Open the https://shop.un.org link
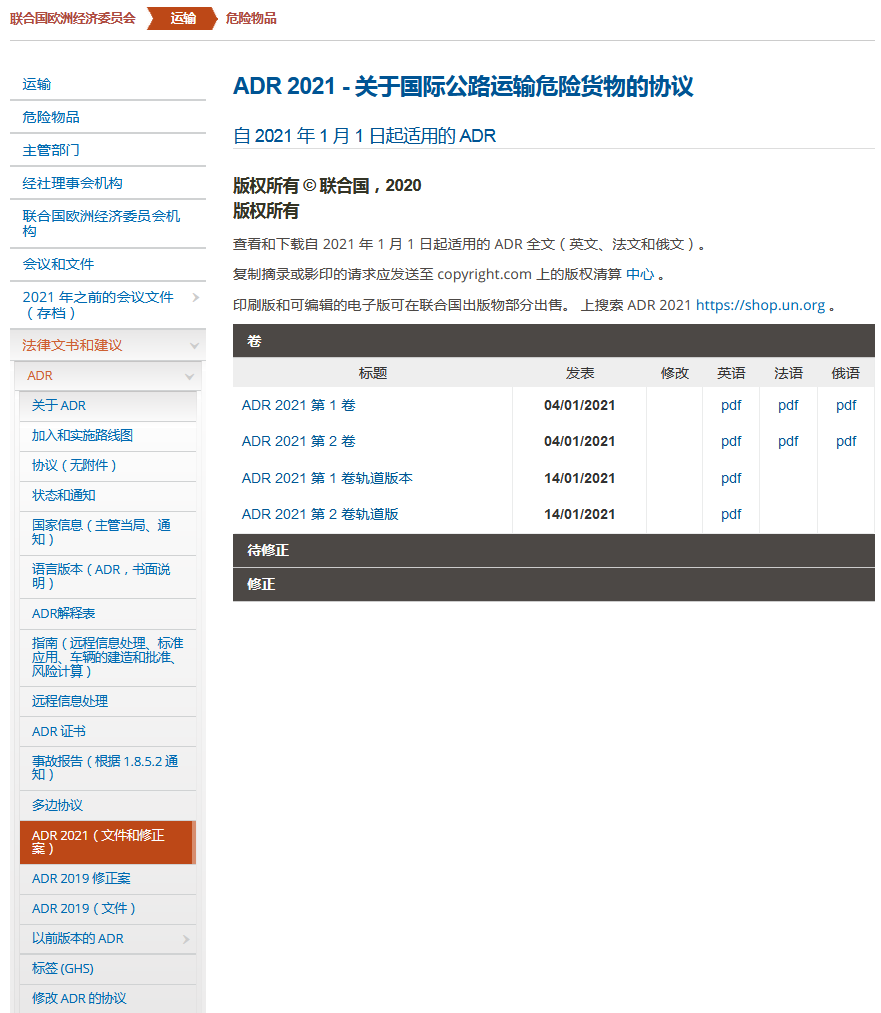Screen dimensions: 881x1013 [x=760, y=305]
